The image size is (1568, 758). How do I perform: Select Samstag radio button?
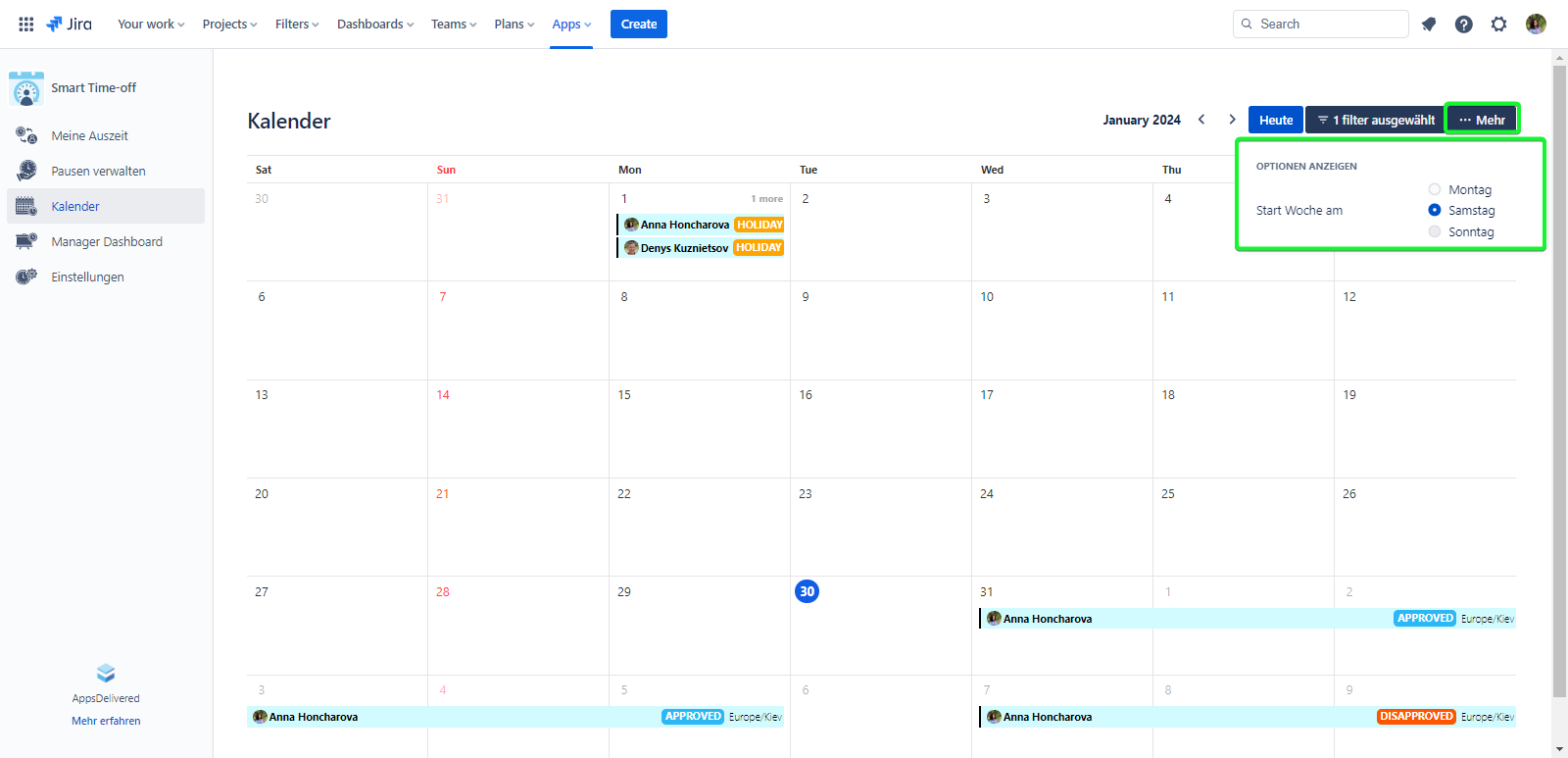click(x=1435, y=210)
